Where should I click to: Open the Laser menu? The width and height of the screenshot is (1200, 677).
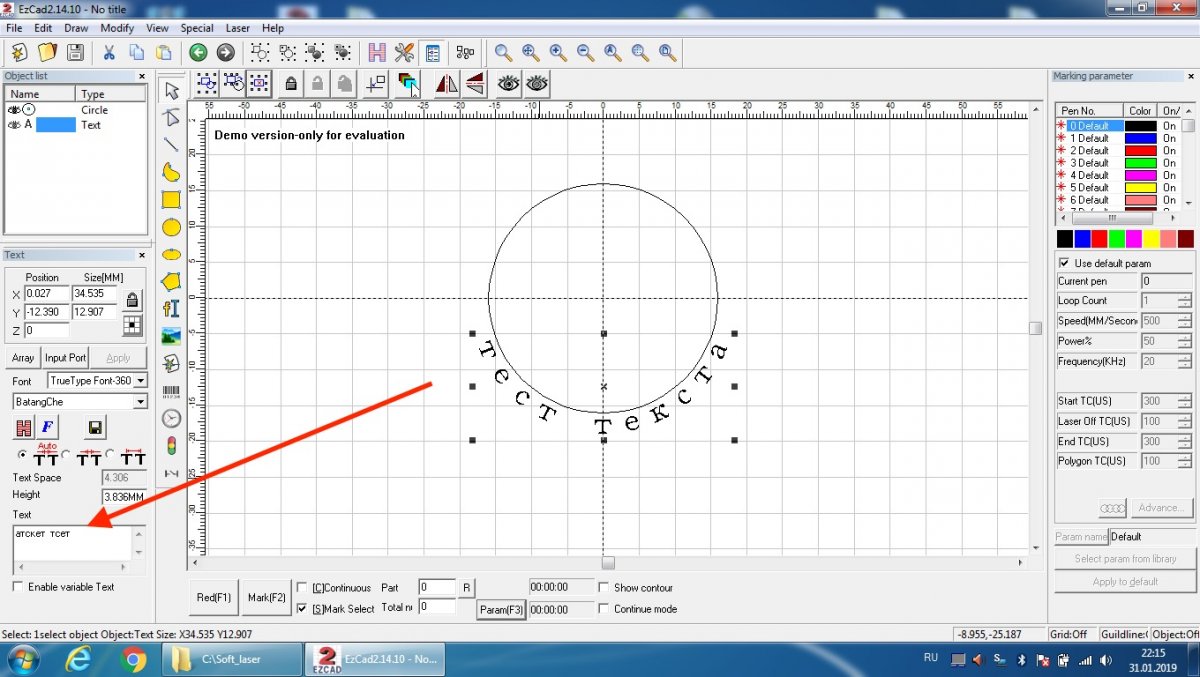pyautogui.click(x=238, y=28)
